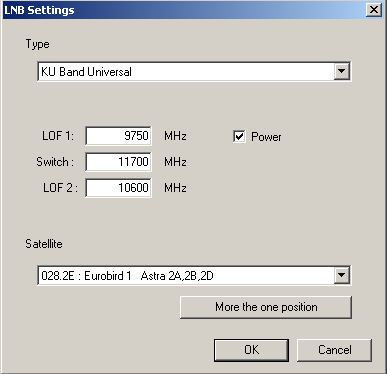The width and height of the screenshot is (387, 374).
Task: Click the Power label text
Action: (266, 137)
